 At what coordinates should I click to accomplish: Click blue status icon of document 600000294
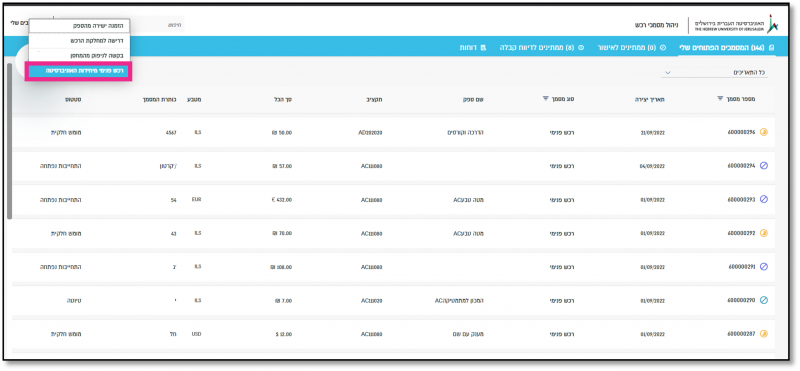[x=764, y=166]
